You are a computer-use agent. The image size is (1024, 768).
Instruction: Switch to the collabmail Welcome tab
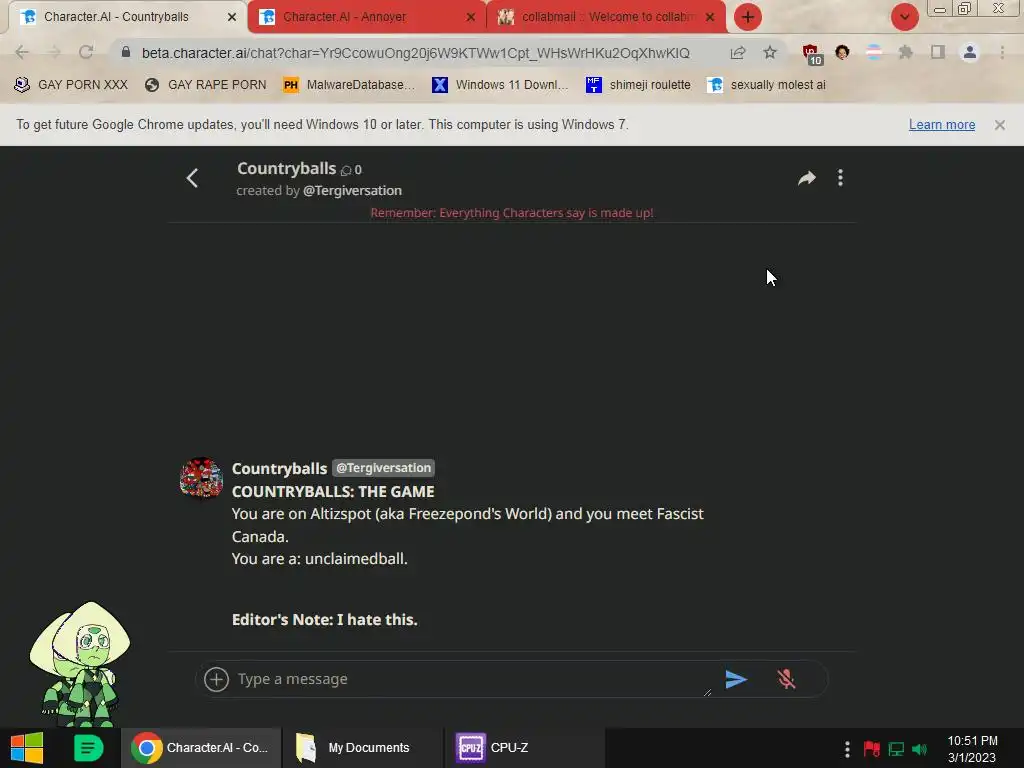coord(607,17)
